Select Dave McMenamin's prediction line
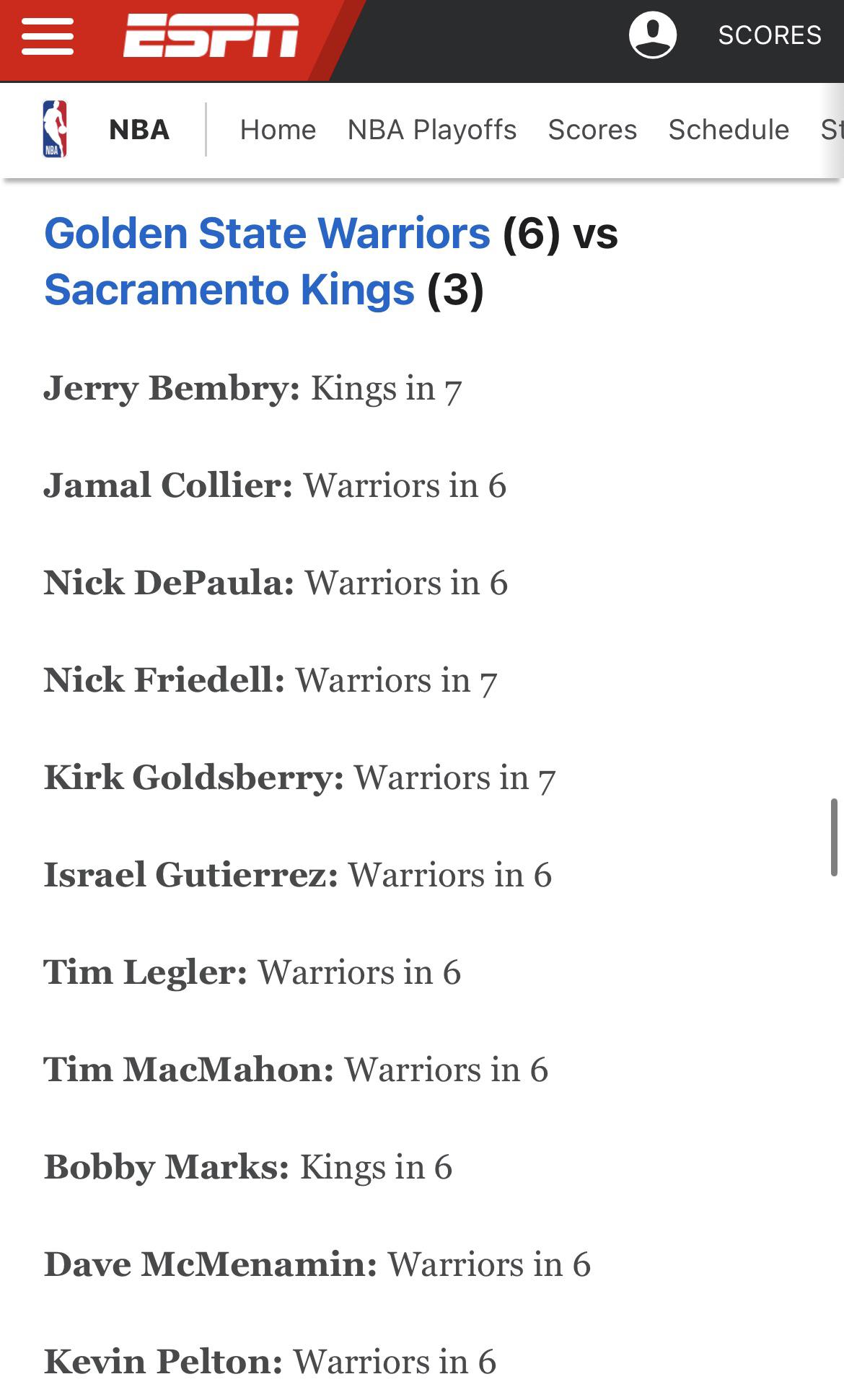Viewport: 844px width, 1400px height. tap(317, 1264)
